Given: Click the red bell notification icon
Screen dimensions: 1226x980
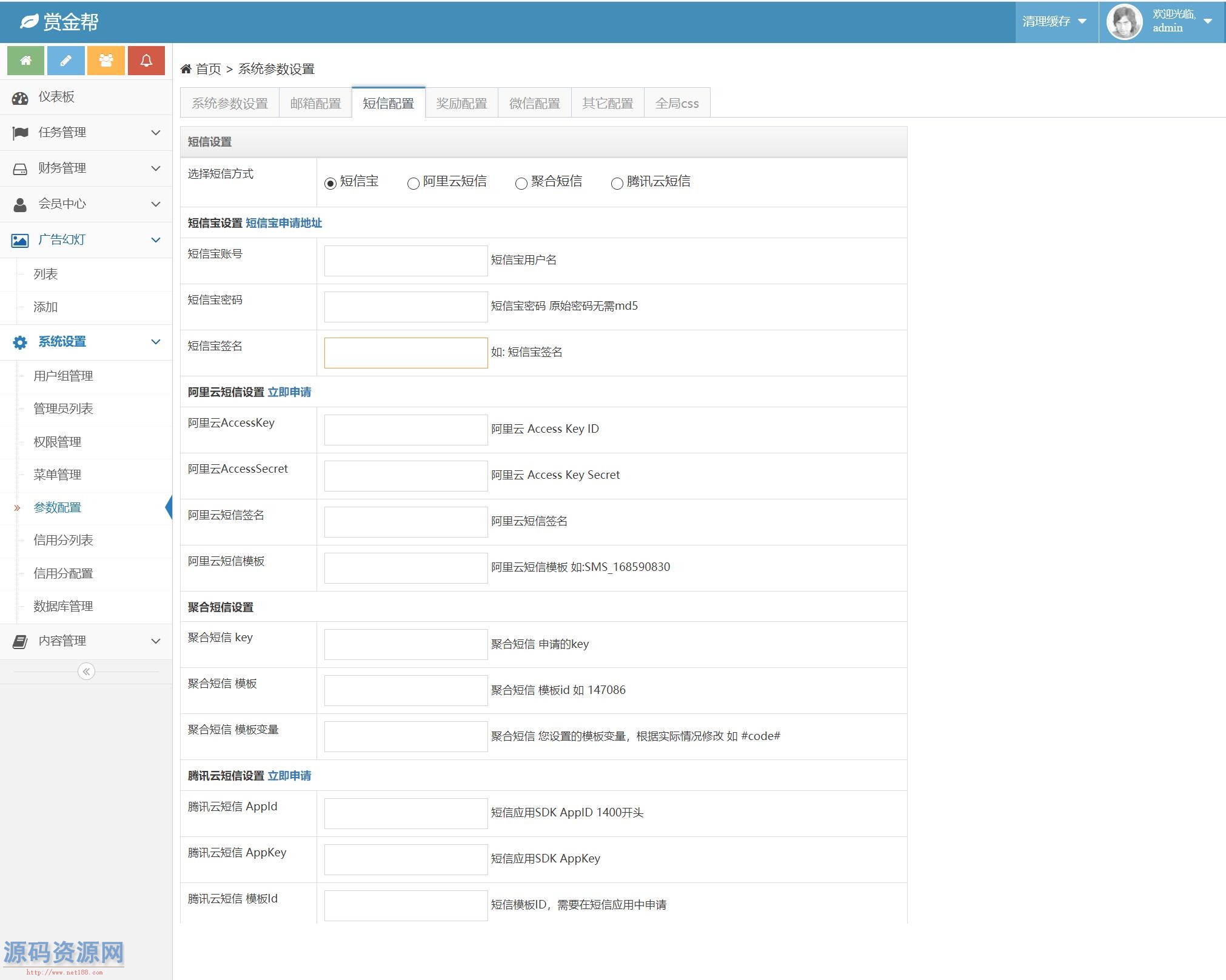Looking at the screenshot, I should [x=146, y=61].
